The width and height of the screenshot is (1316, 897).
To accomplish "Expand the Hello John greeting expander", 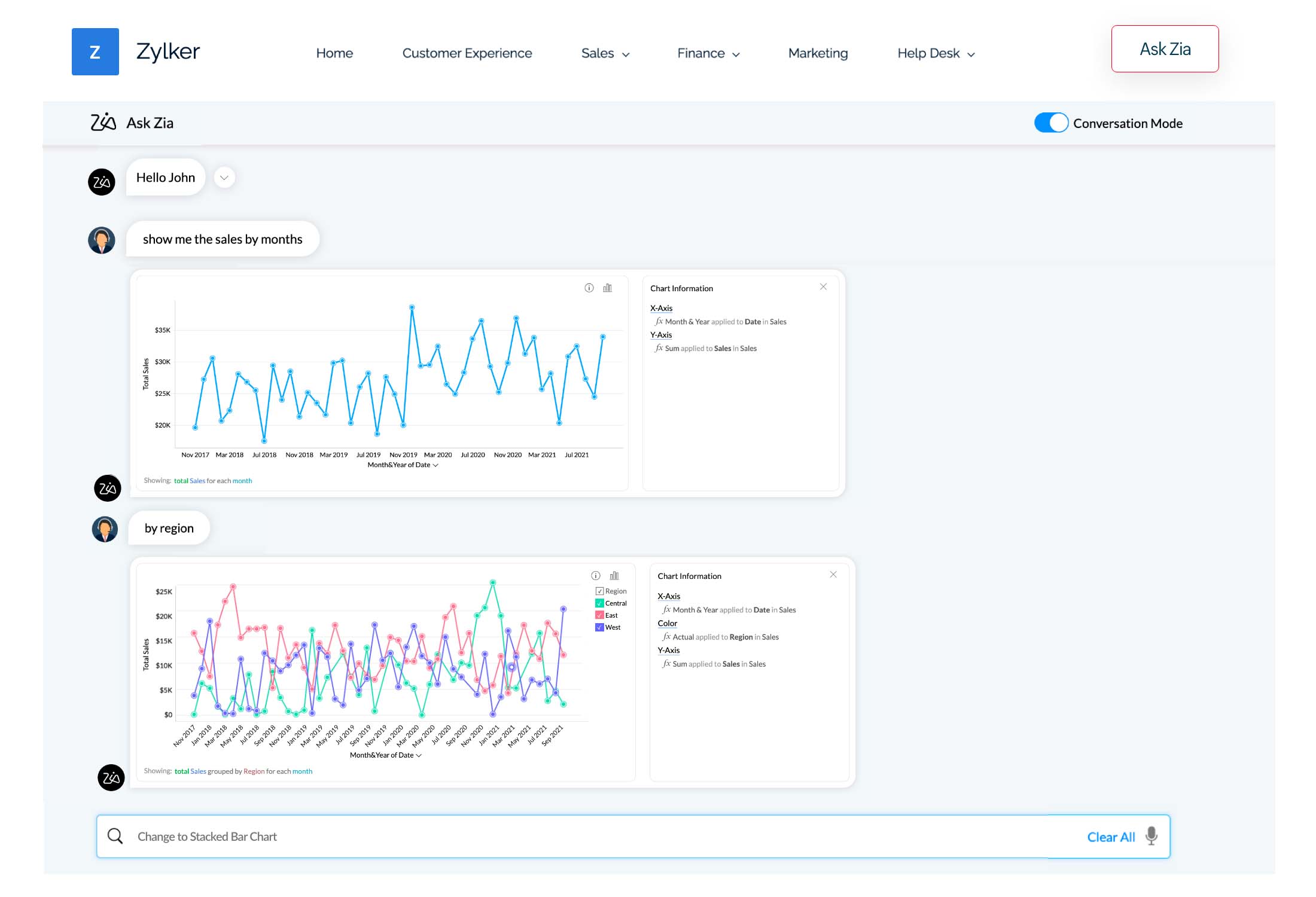I will (224, 177).
